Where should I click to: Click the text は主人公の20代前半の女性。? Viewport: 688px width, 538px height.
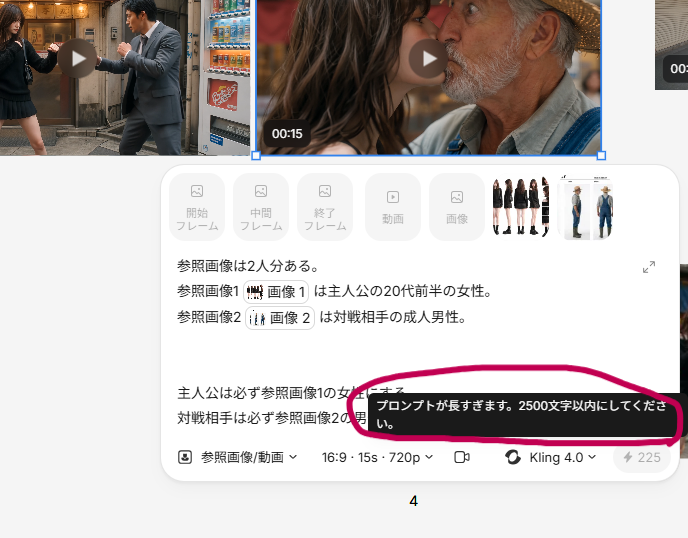(403, 291)
